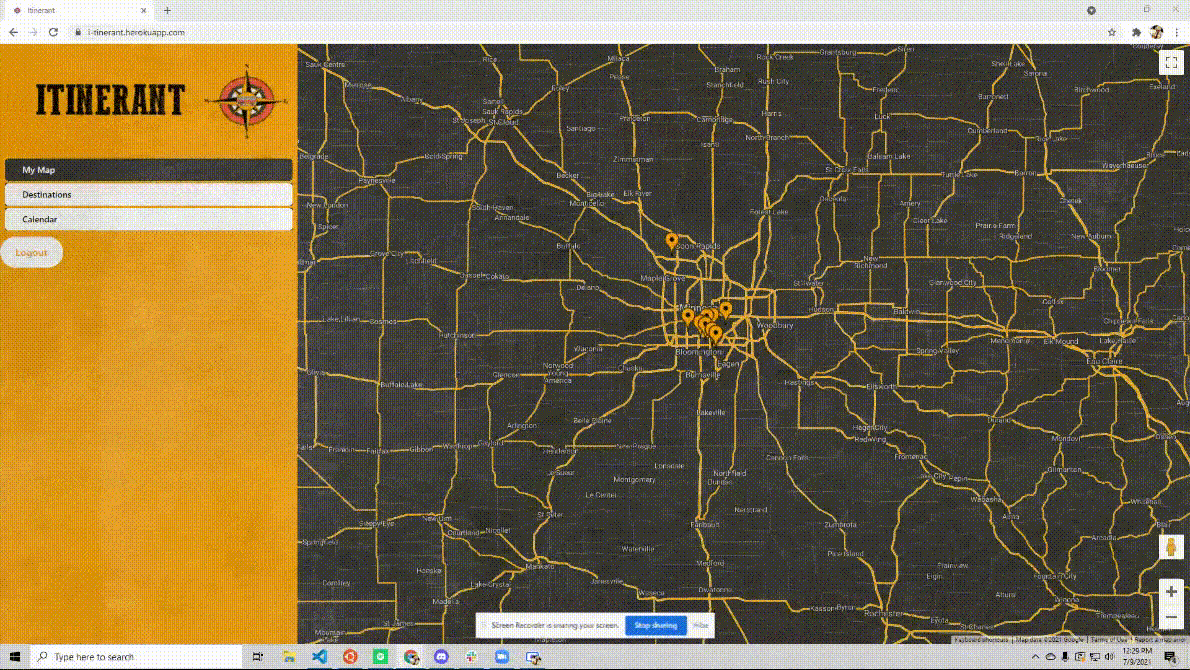Open the browser extensions puzzle icon

coord(1136,32)
